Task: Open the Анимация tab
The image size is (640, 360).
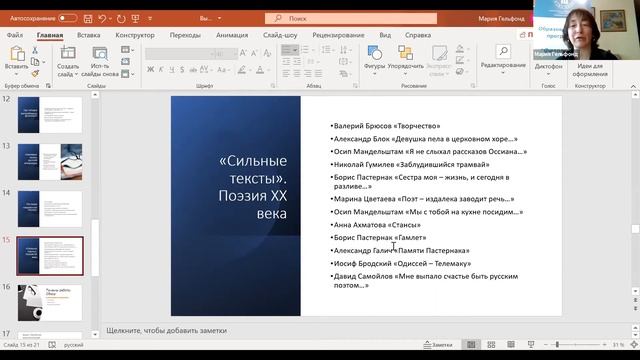Action: point(232,35)
